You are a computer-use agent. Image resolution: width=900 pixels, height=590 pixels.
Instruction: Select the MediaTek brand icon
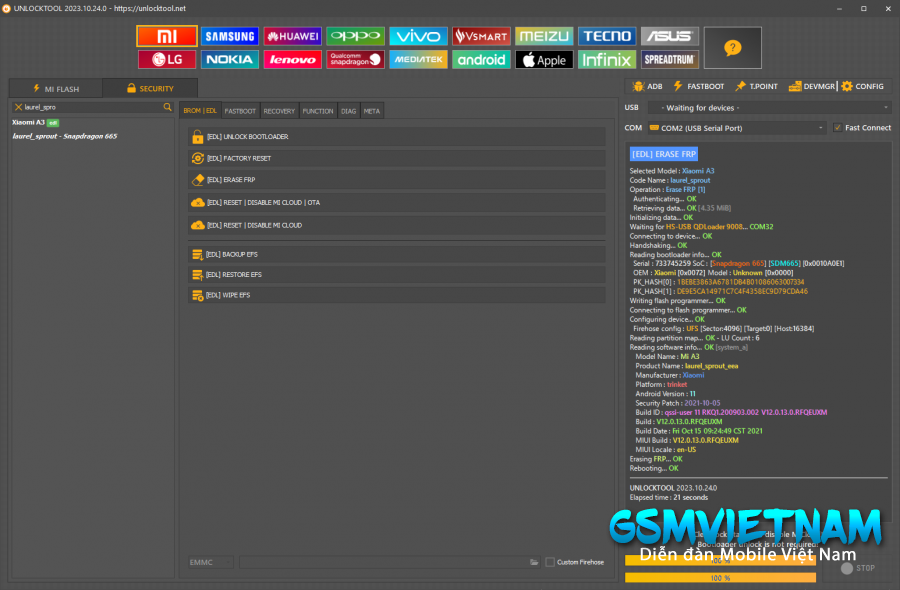click(418, 59)
